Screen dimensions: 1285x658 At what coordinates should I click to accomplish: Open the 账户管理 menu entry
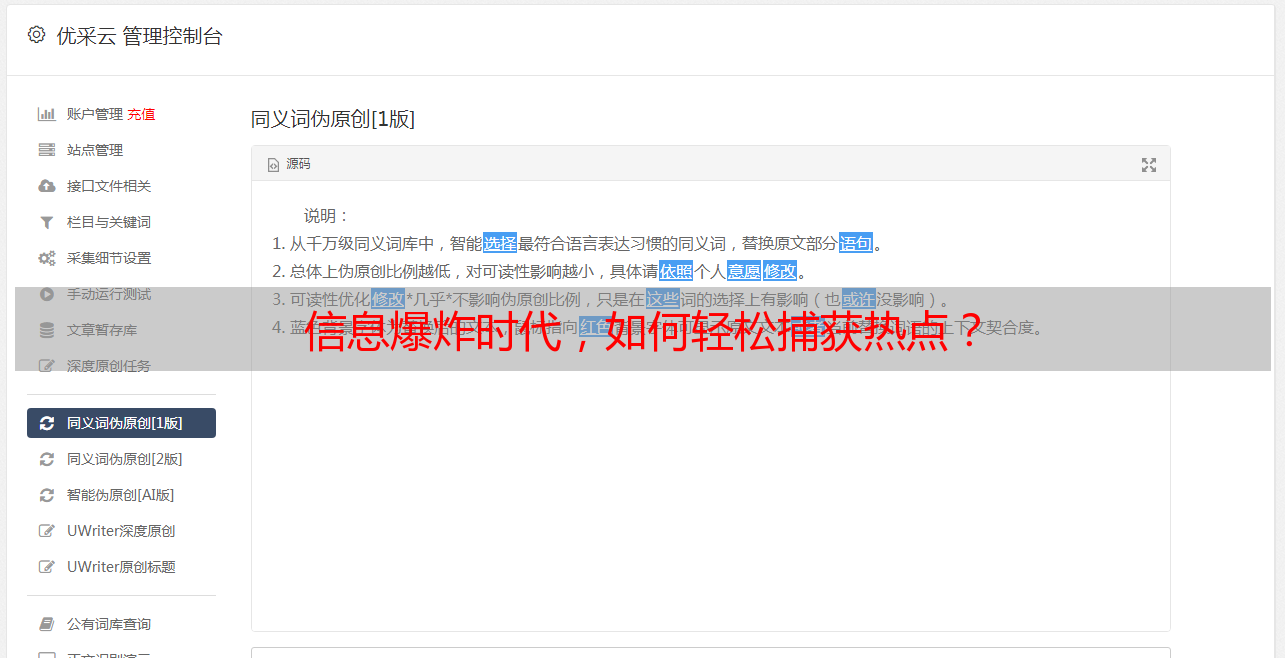(94, 114)
